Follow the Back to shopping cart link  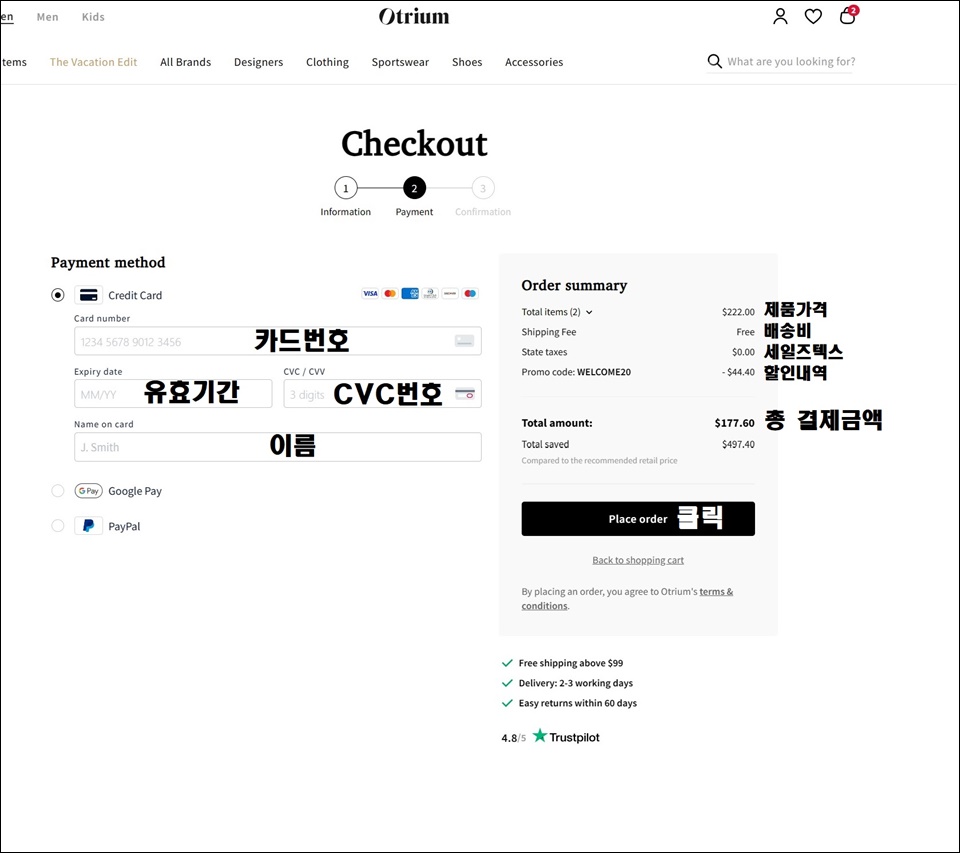point(638,560)
